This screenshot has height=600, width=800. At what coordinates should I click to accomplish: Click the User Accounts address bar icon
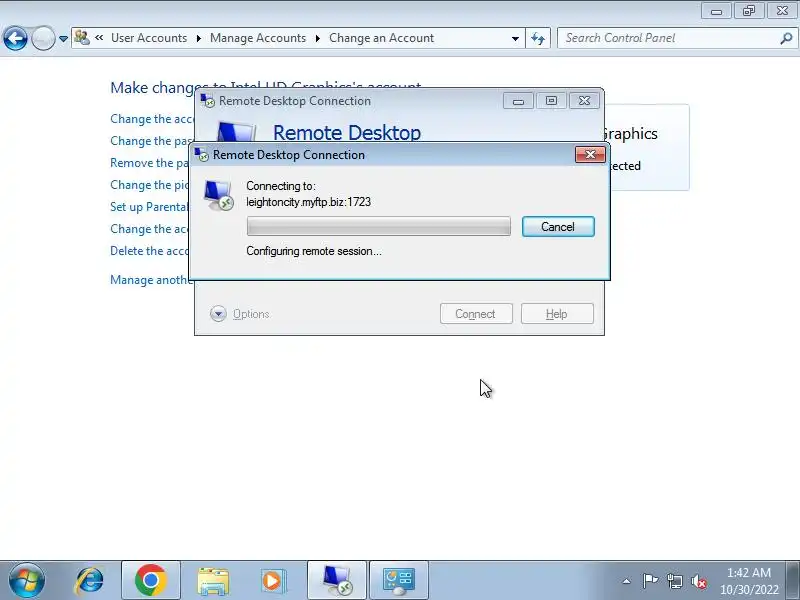coord(82,38)
